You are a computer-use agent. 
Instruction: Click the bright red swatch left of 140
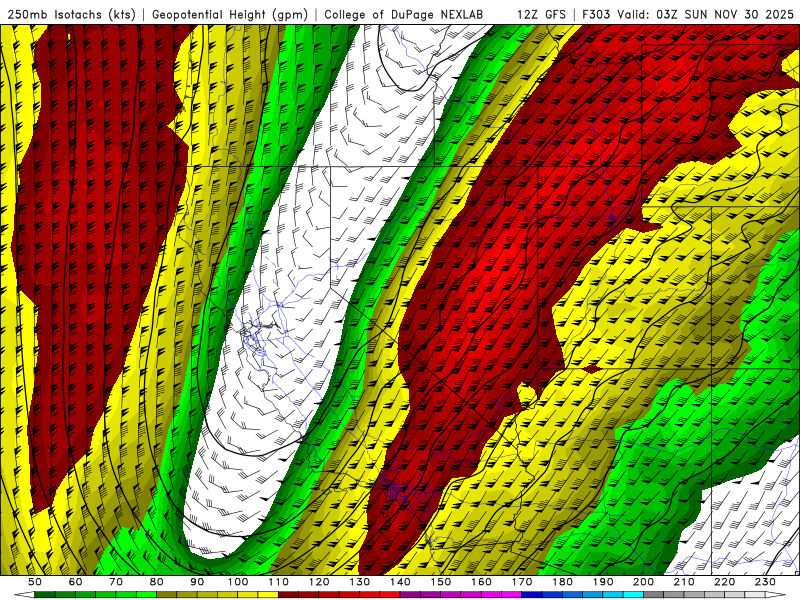390,595
